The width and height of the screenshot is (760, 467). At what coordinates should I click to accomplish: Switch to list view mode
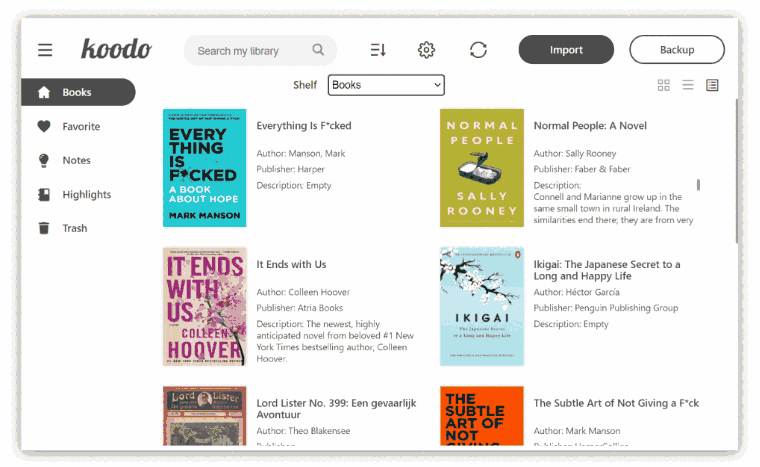click(688, 85)
